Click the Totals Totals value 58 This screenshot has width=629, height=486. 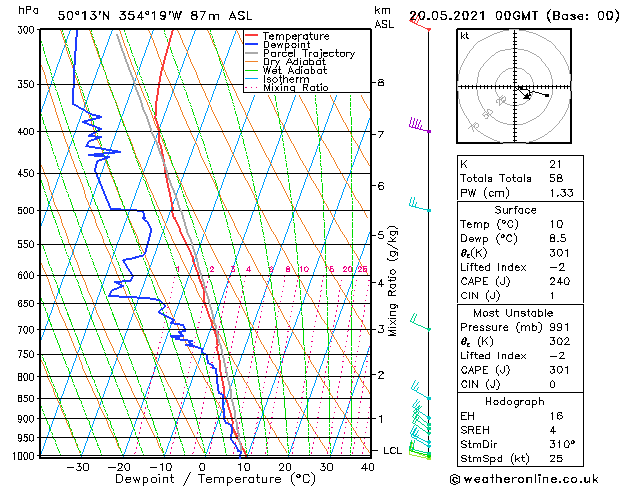click(x=556, y=178)
